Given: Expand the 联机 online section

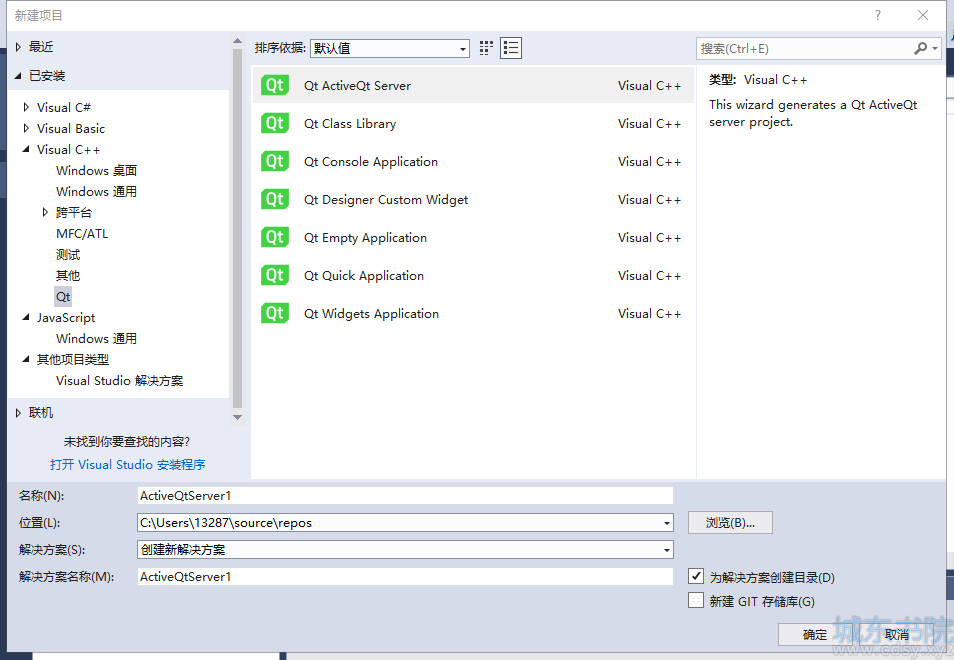Looking at the screenshot, I should 18,413.
